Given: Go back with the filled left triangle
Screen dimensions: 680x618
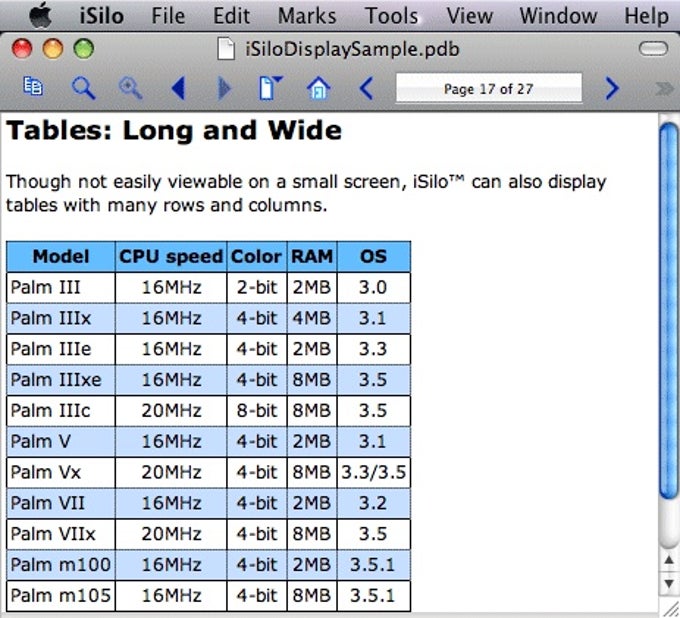Looking at the screenshot, I should click(x=179, y=88).
